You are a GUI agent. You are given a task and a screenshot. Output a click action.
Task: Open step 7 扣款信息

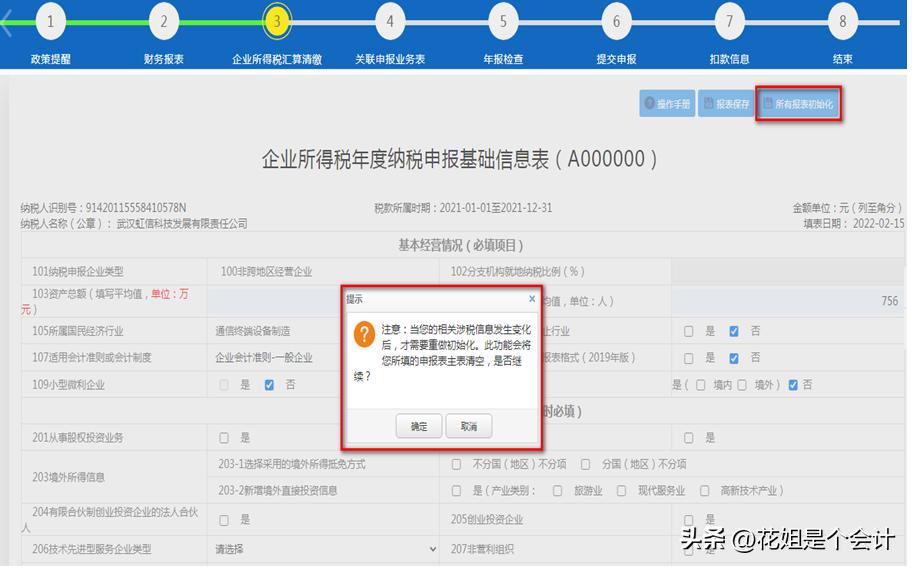[729, 22]
